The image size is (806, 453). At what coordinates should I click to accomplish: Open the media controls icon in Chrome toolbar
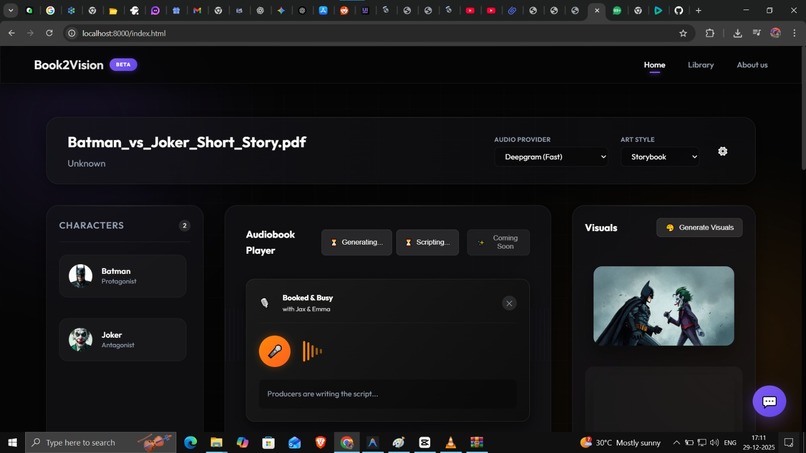pos(756,33)
